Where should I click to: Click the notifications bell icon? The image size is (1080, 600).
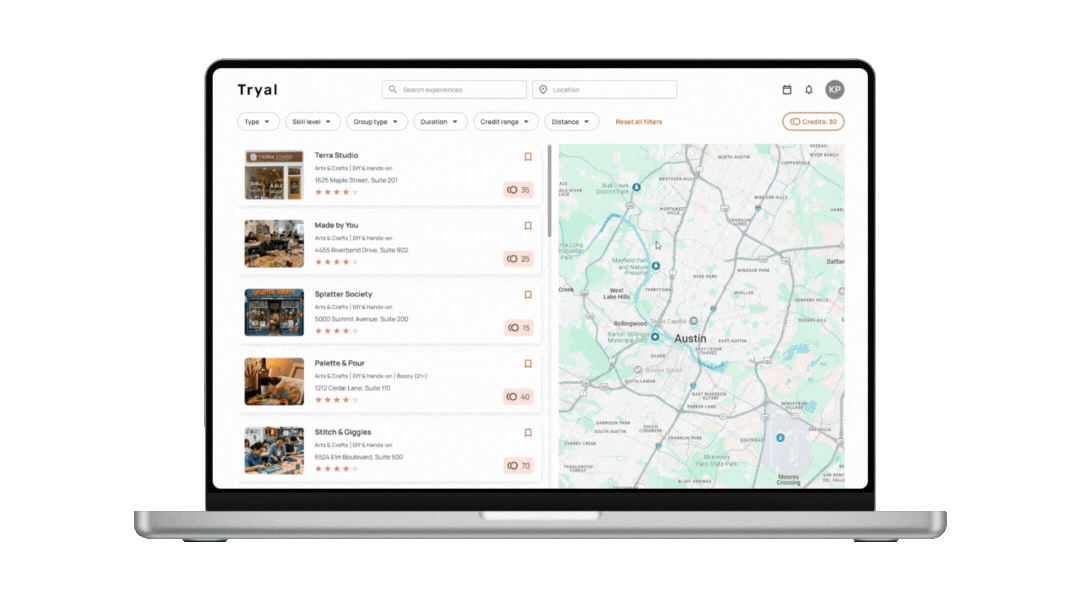(x=809, y=89)
